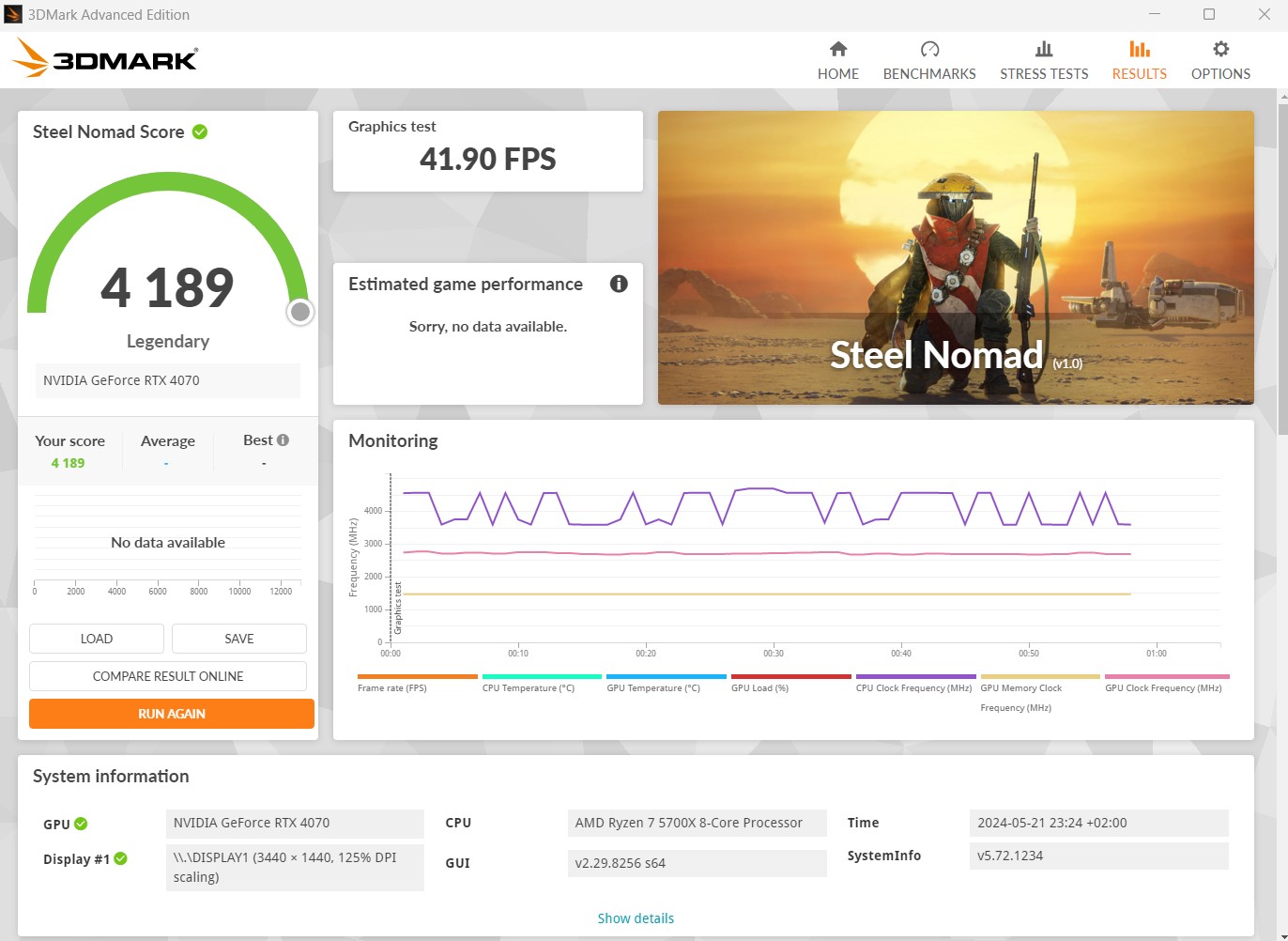
Task: Click the info icon next to Best
Action: click(x=284, y=439)
